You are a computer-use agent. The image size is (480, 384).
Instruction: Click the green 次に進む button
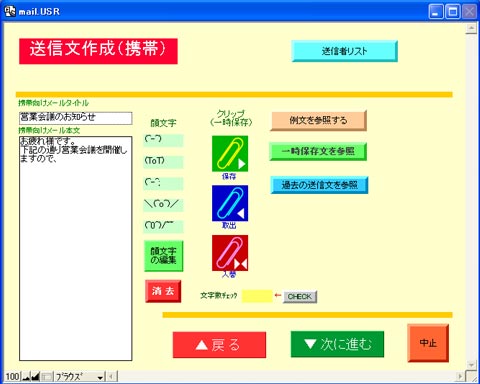coord(337,344)
